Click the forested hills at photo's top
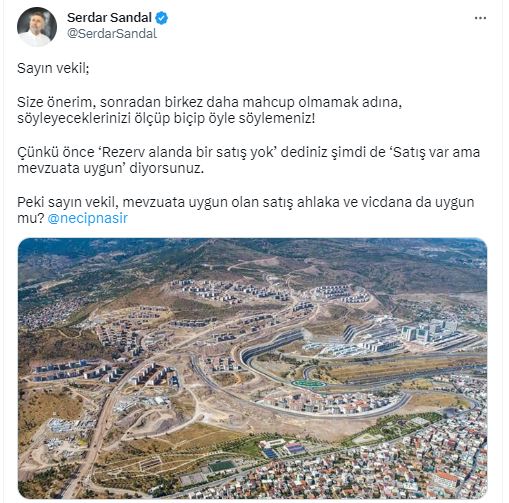Viewport: 509px width, 503px height. coord(252,257)
